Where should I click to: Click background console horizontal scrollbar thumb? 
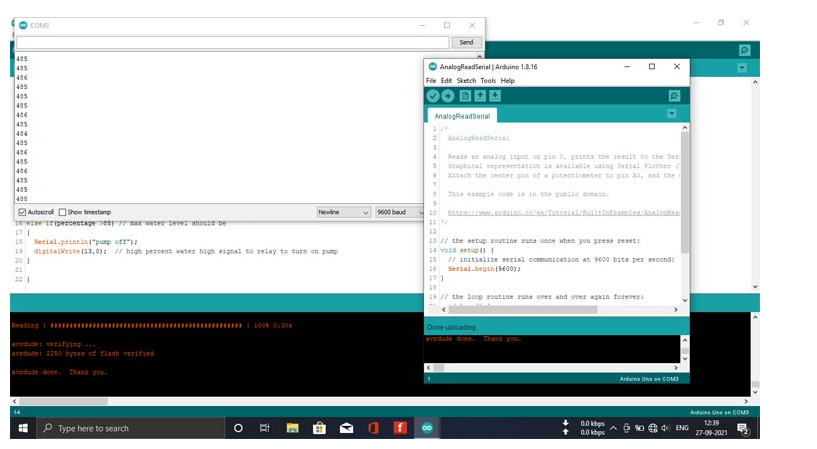64,401
